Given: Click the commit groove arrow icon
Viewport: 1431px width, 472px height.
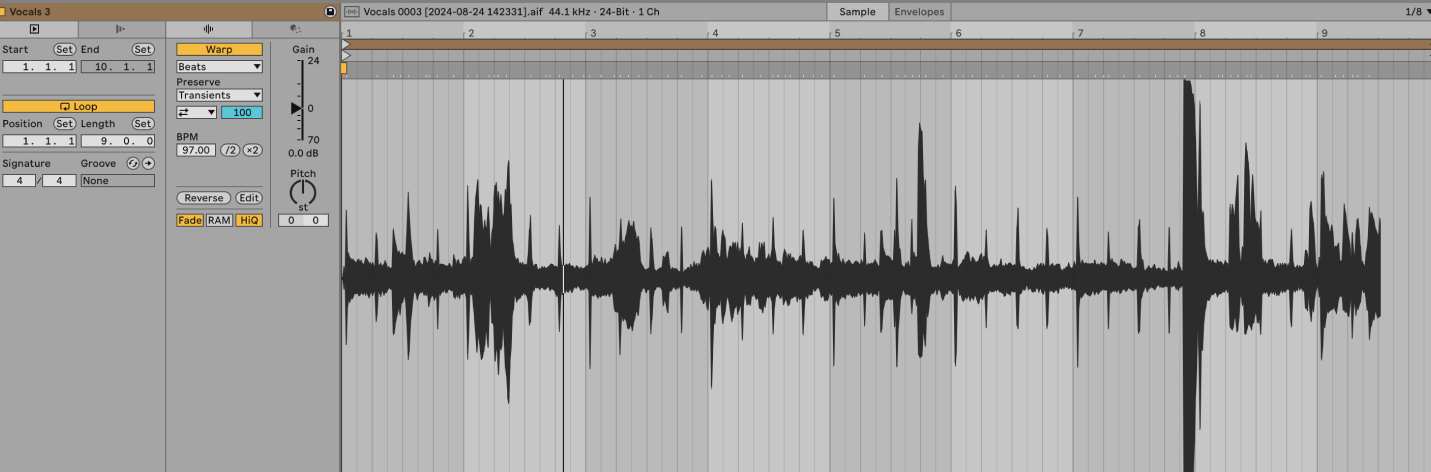Looking at the screenshot, I should 149,163.
